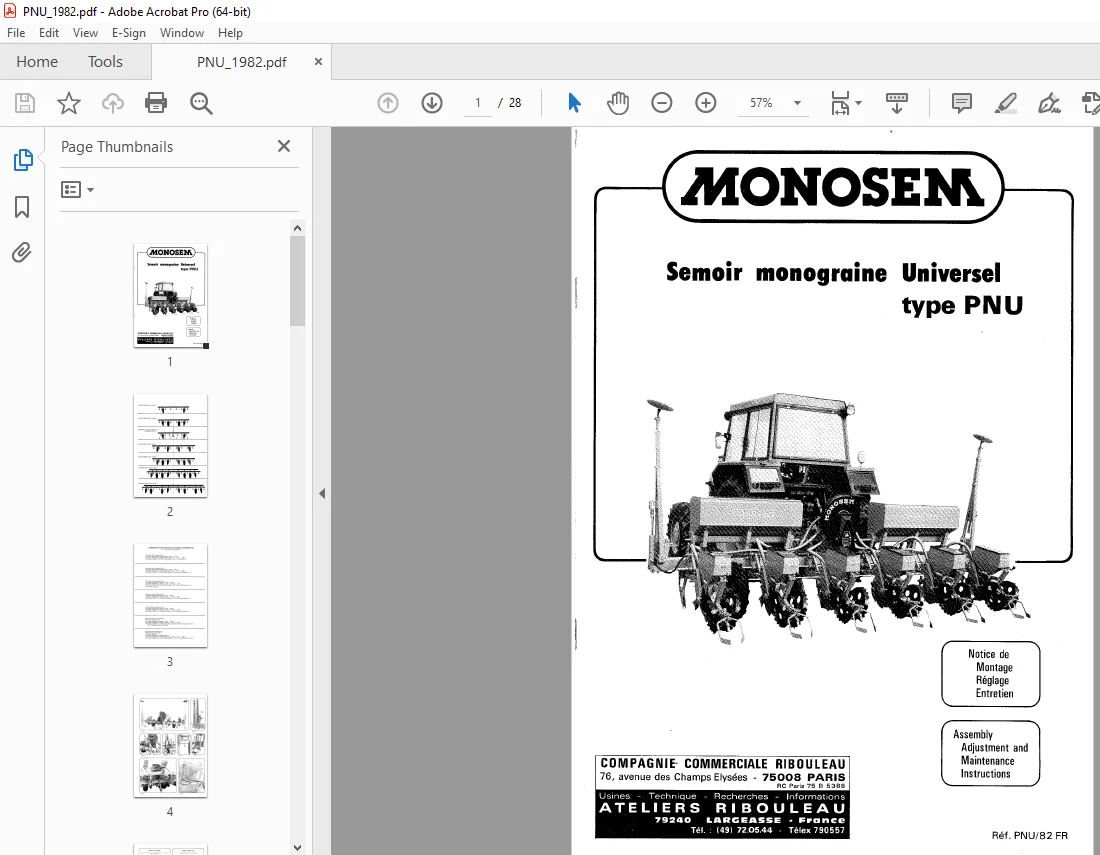Click the page number input field

click(478, 103)
